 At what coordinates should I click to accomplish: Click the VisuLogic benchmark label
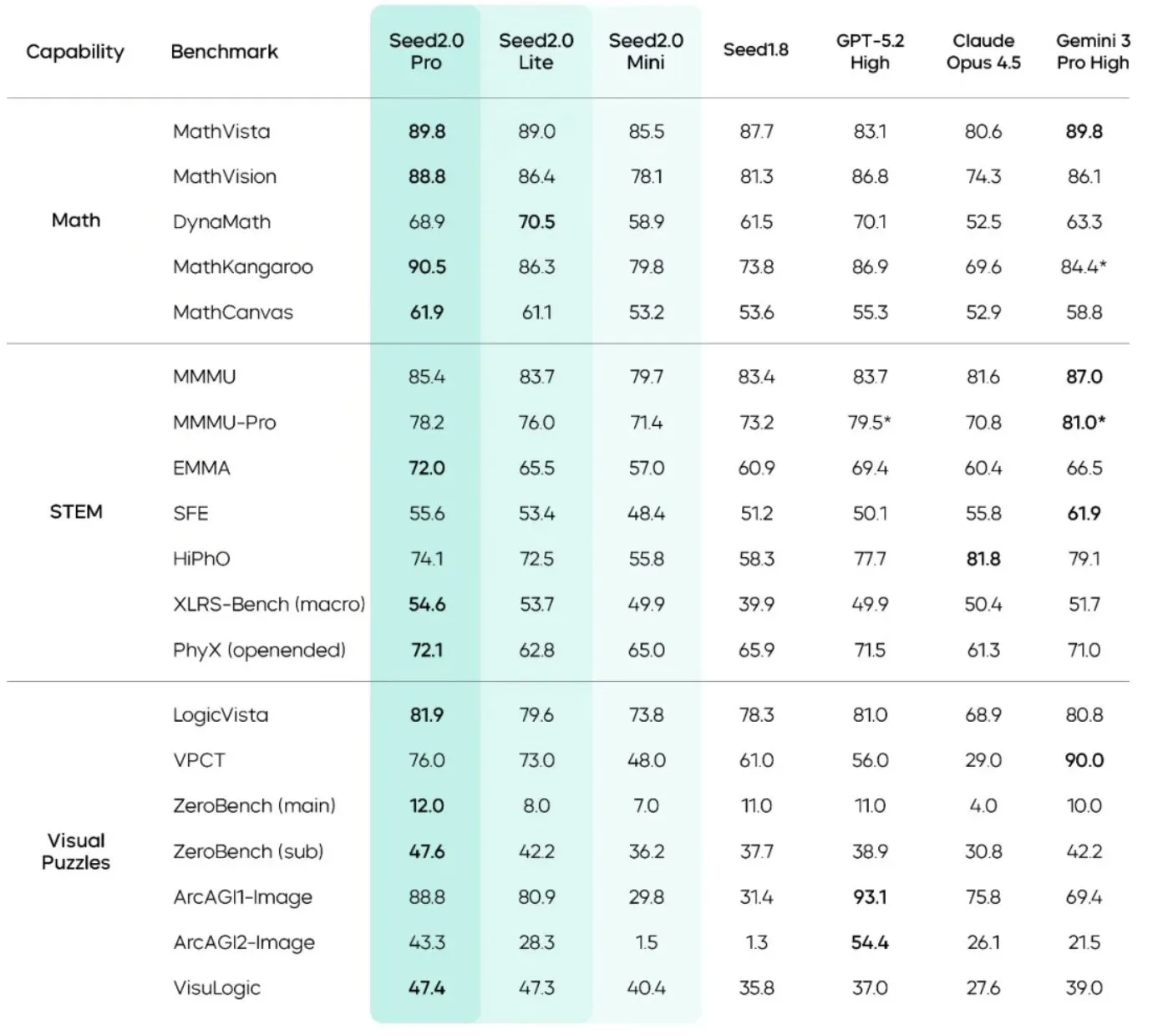(217, 988)
